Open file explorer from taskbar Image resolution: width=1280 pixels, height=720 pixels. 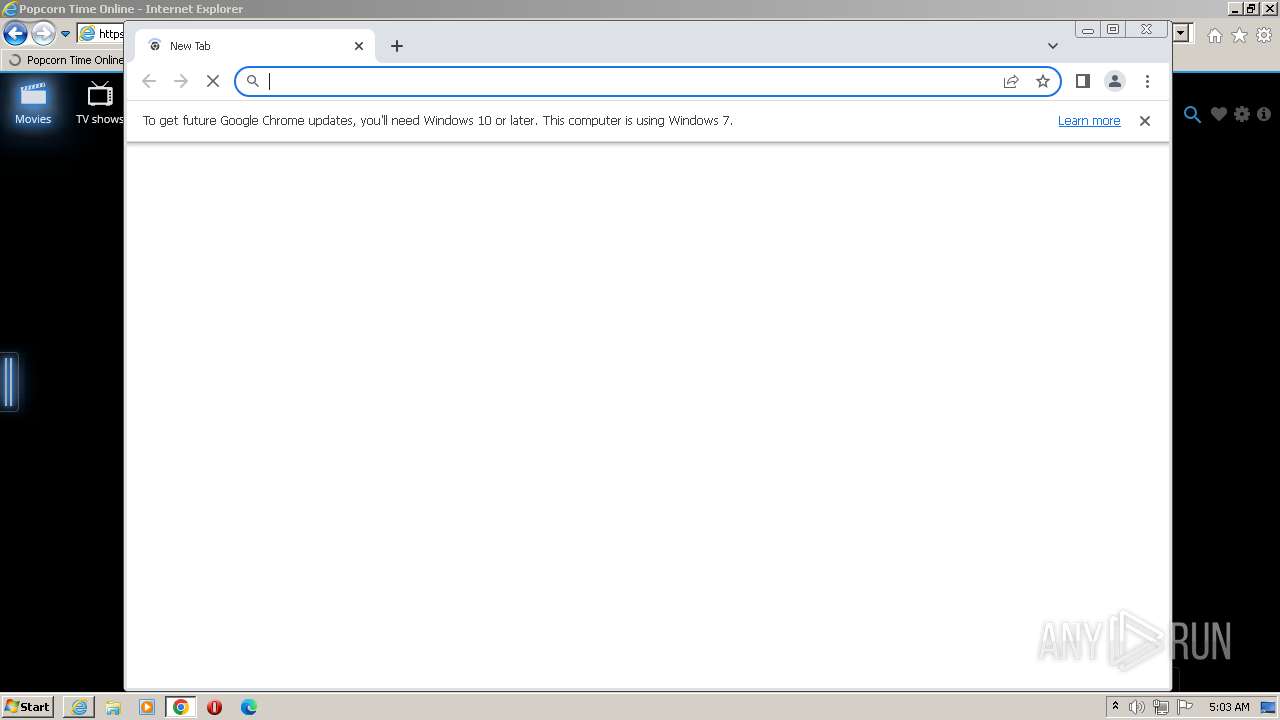(113, 707)
